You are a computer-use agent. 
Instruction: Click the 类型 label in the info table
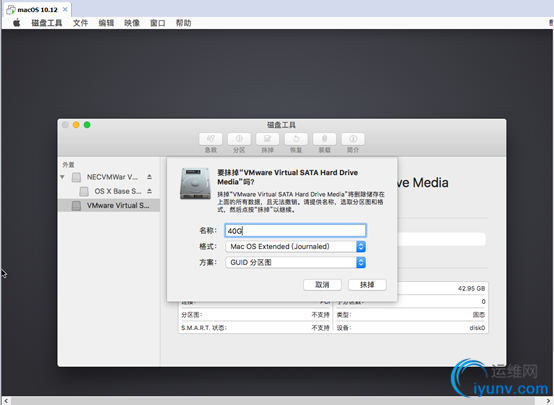pyautogui.click(x=344, y=315)
